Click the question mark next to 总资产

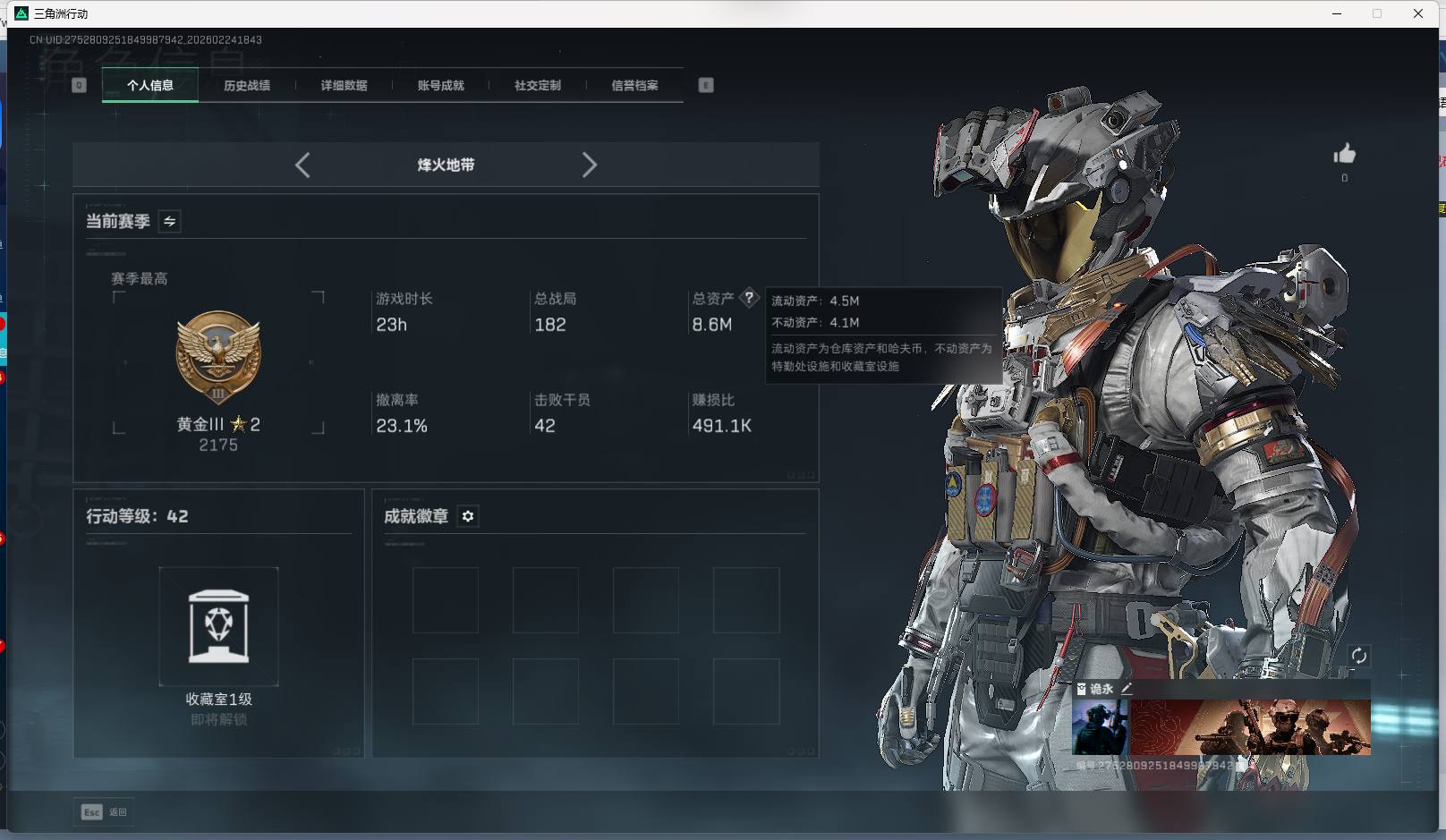pos(749,298)
